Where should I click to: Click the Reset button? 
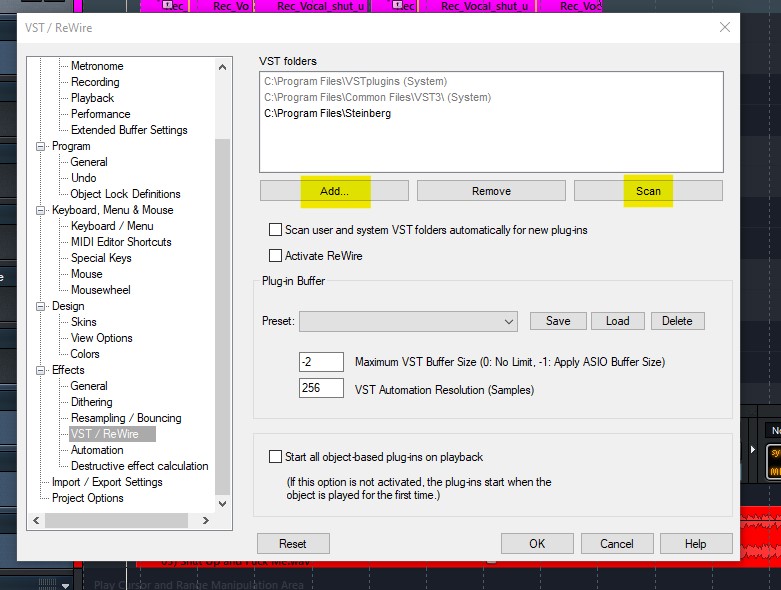coord(293,544)
